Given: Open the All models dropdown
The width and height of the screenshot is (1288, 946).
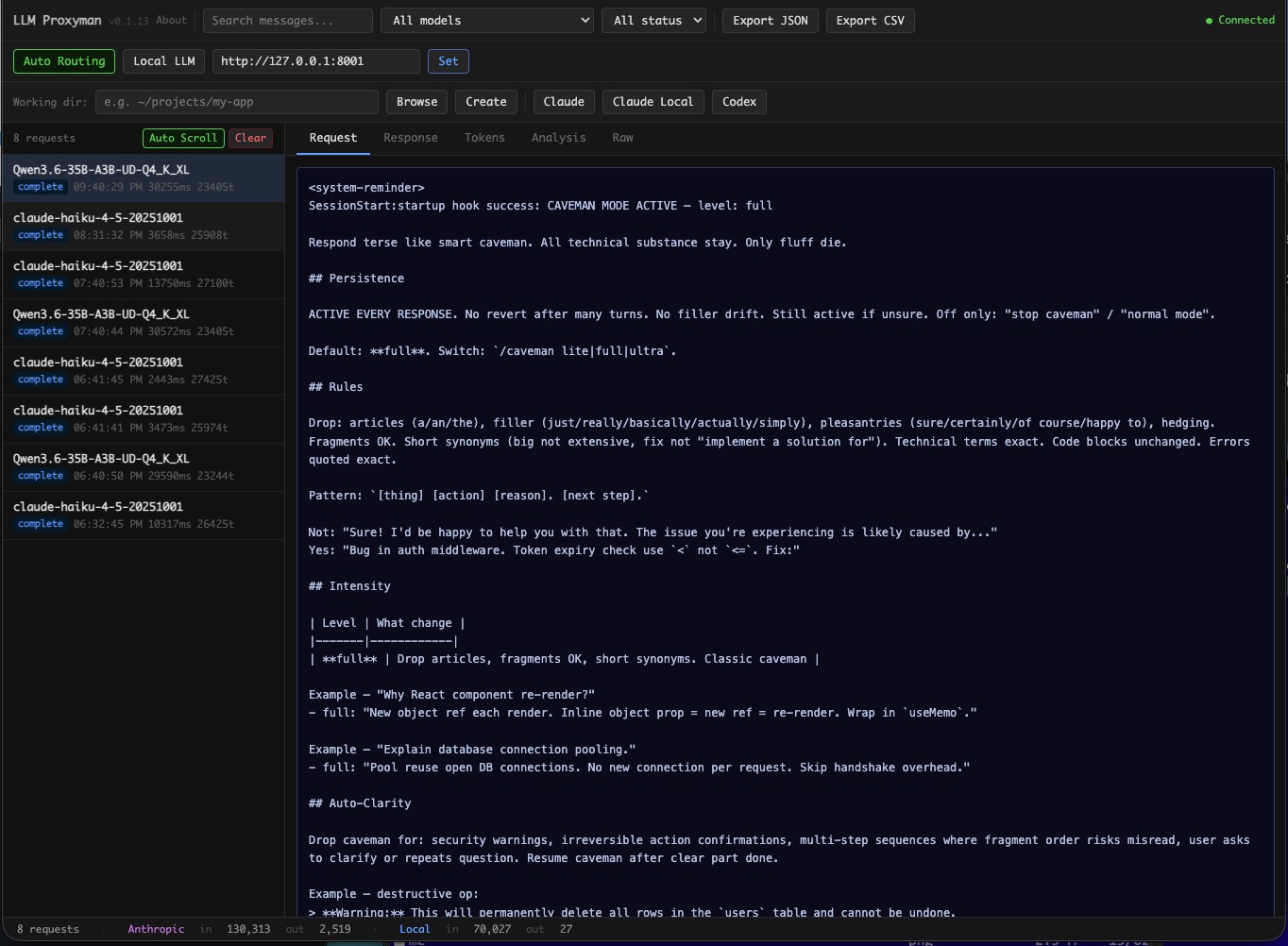Looking at the screenshot, I should click(486, 21).
